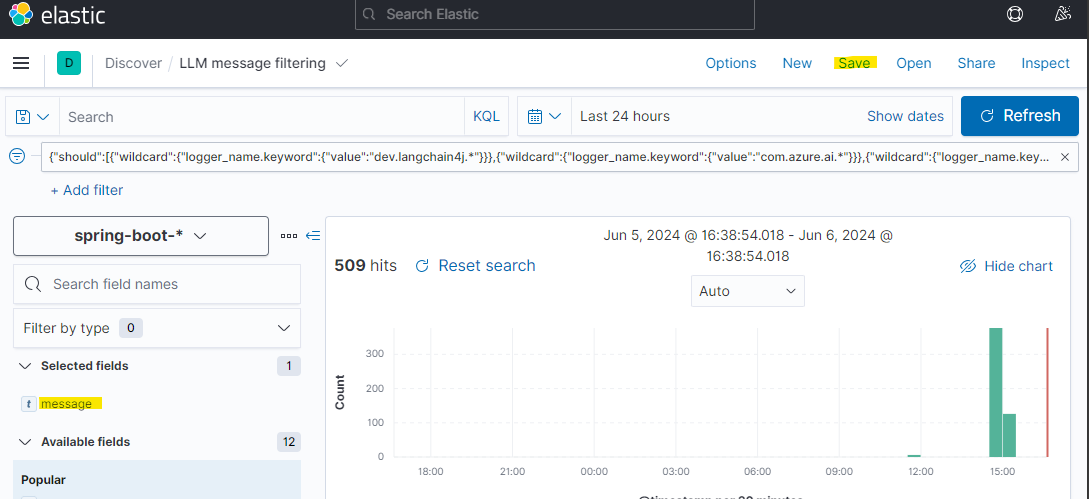The width and height of the screenshot is (1089, 499).
Task: Collapse the Available fields section
Action: pos(25,441)
